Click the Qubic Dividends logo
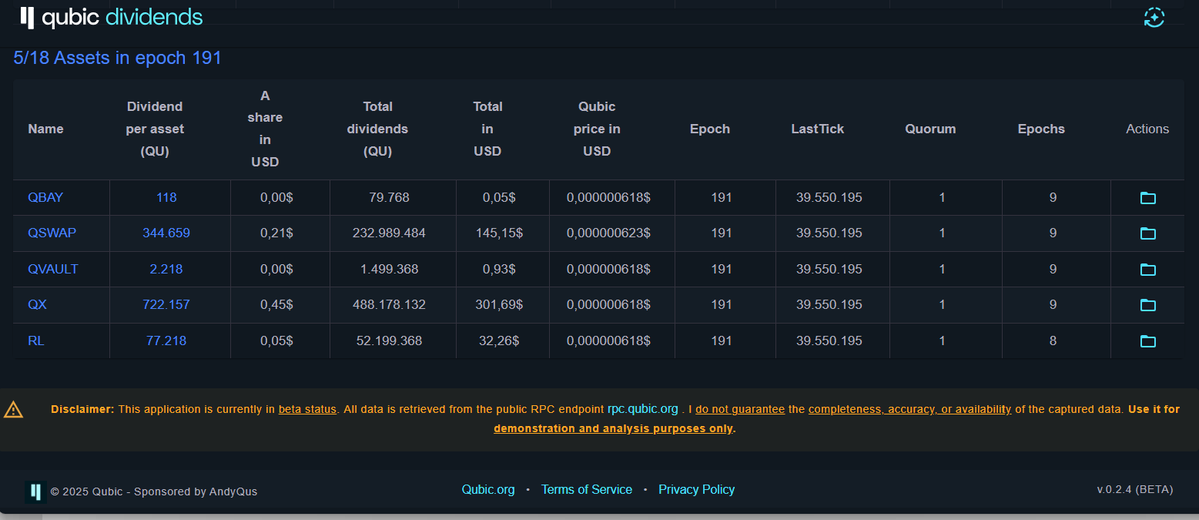The image size is (1199, 520). tap(112, 18)
